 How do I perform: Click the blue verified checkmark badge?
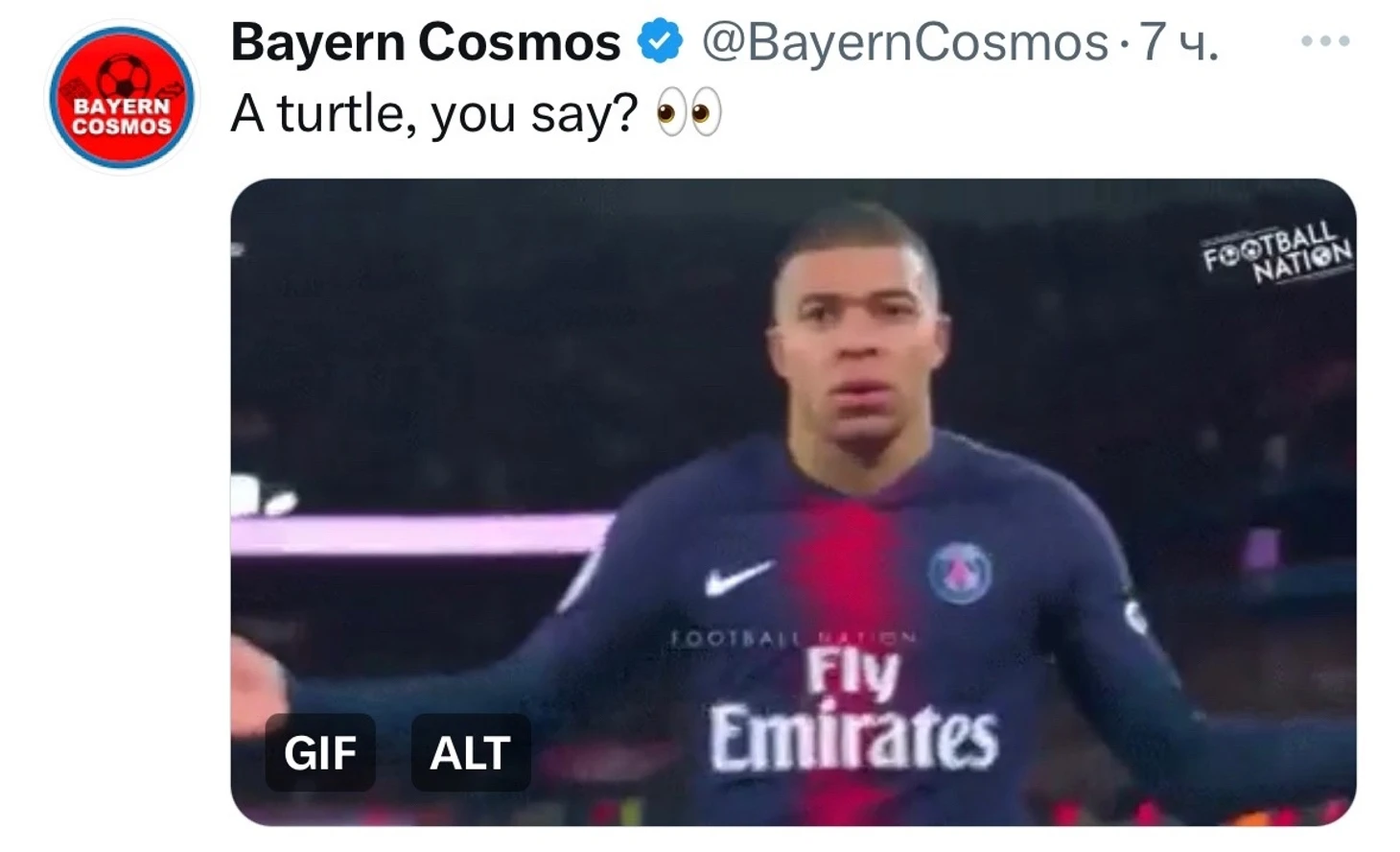[660, 41]
